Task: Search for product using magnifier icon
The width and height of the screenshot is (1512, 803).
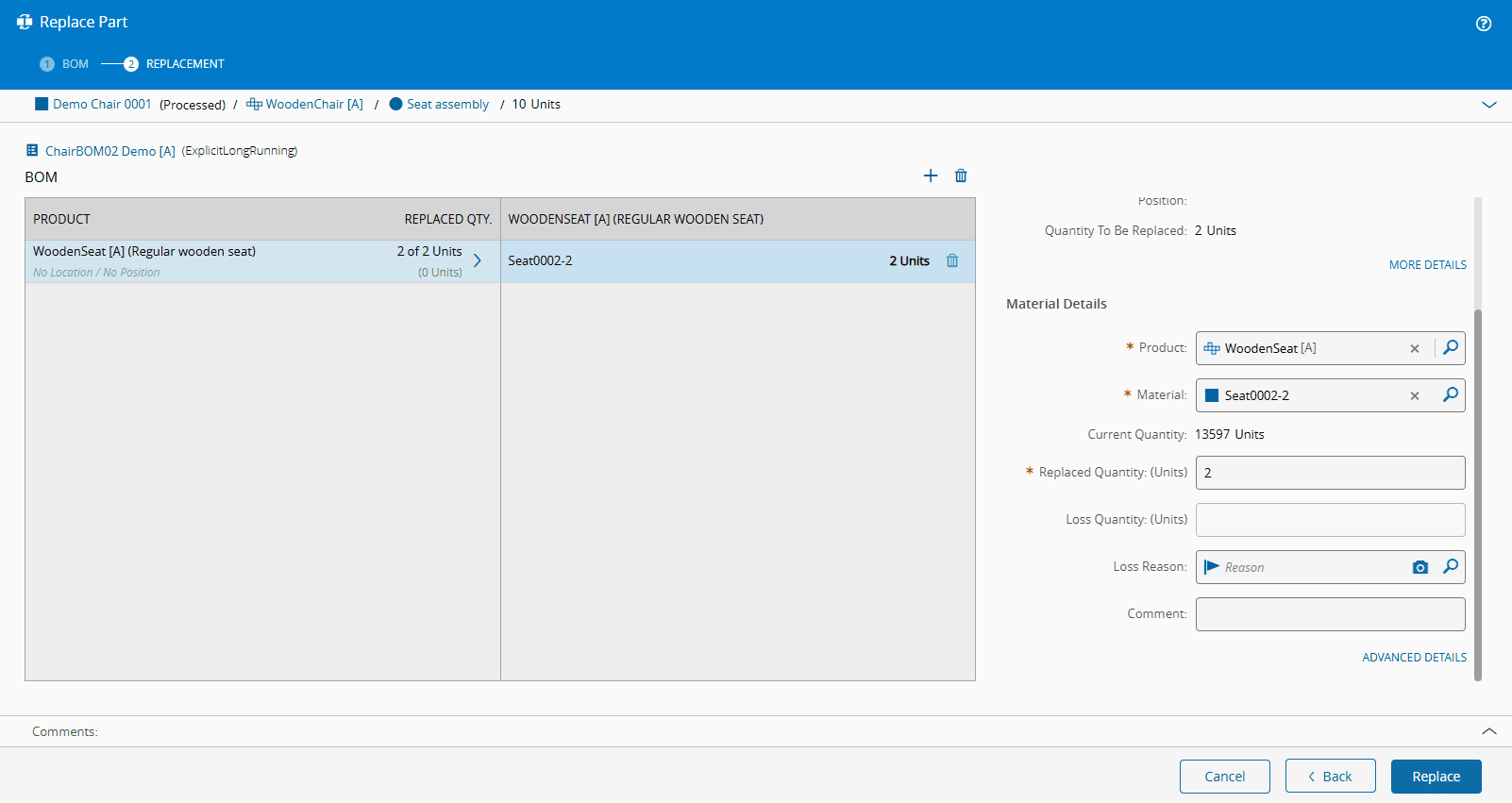Action: [x=1451, y=348]
